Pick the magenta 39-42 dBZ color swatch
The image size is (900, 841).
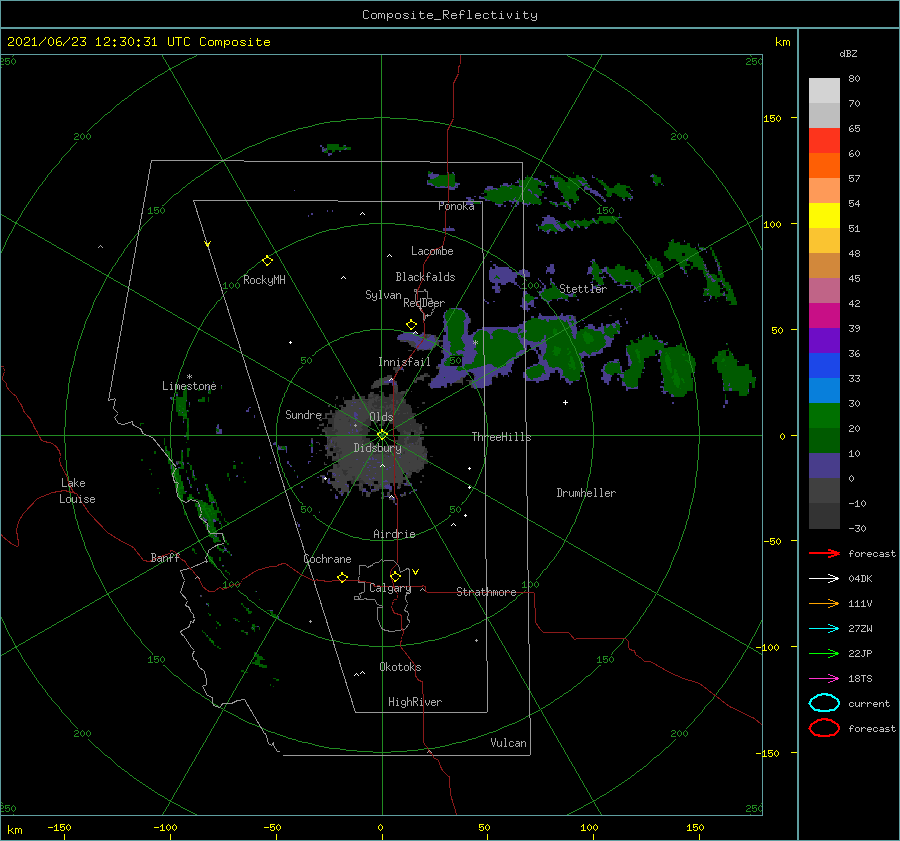[824, 316]
